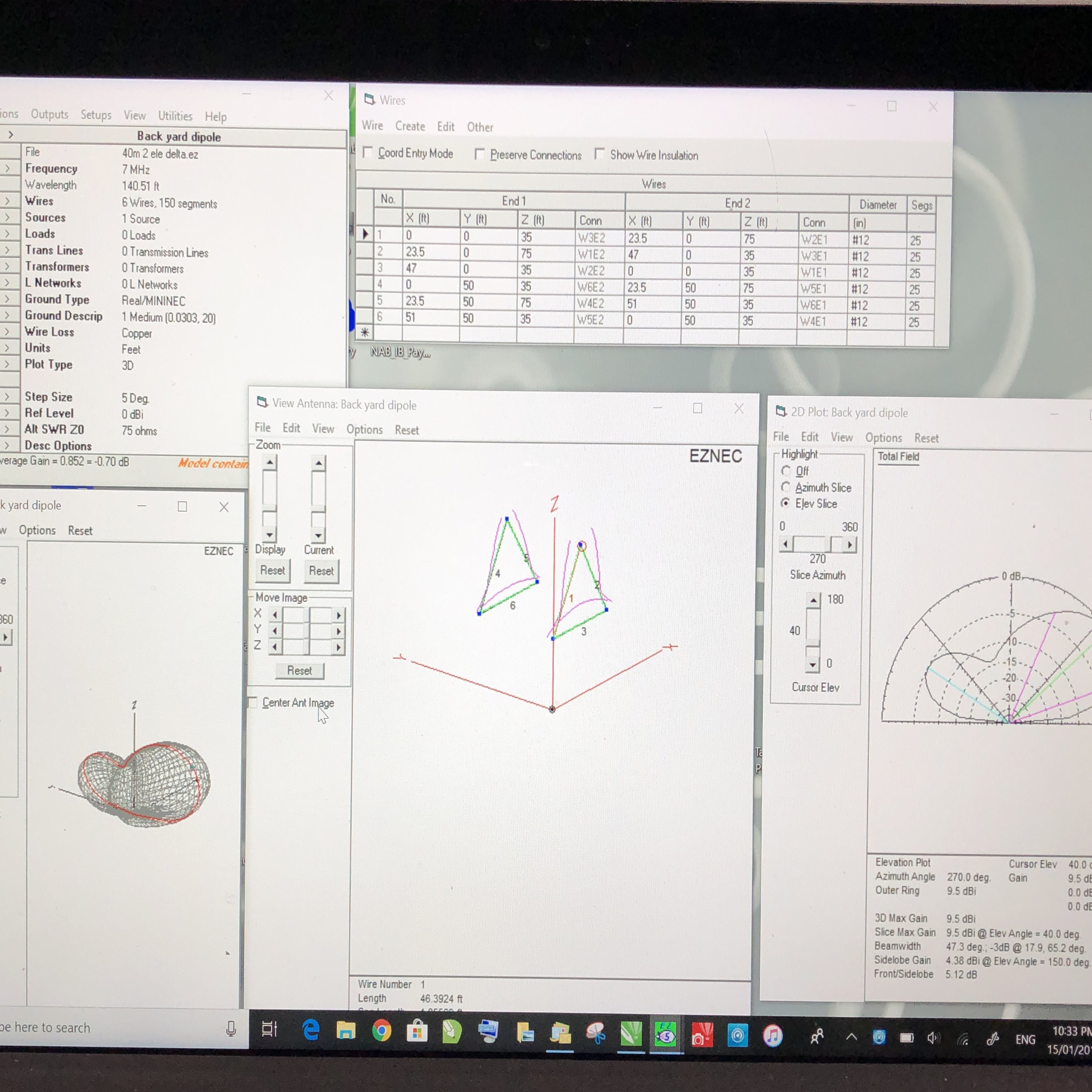Open the Utilities menu in control center
Viewport: 1092px width, 1092px height.
pos(175,116)
